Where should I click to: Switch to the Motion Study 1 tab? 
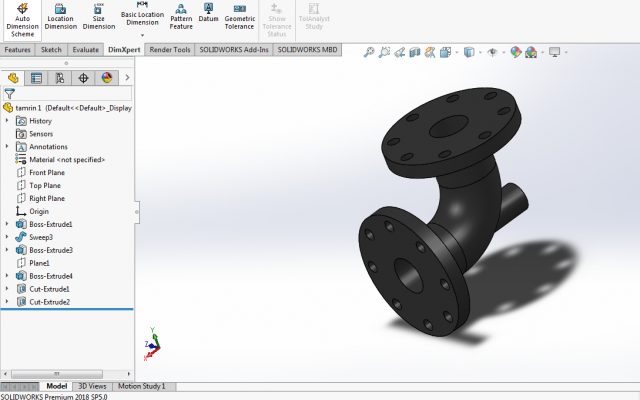click(x=142, y=386)
